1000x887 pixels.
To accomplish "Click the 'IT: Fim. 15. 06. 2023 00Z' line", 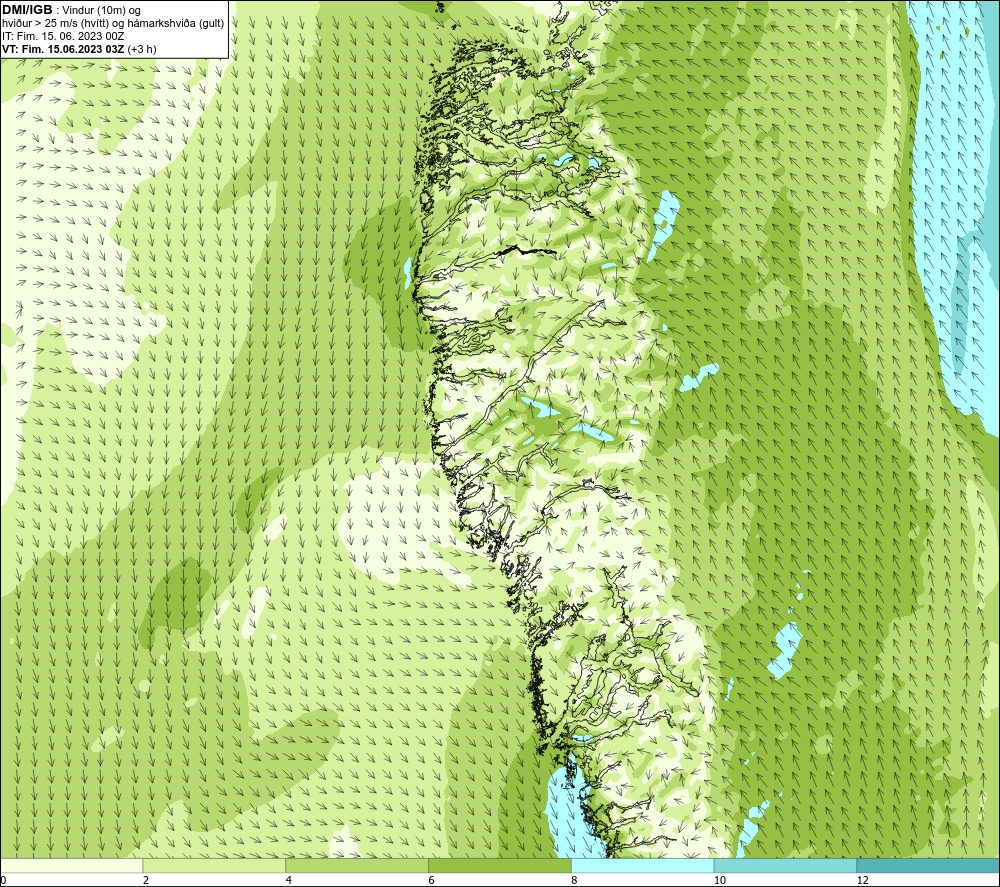I will [63, 36].
